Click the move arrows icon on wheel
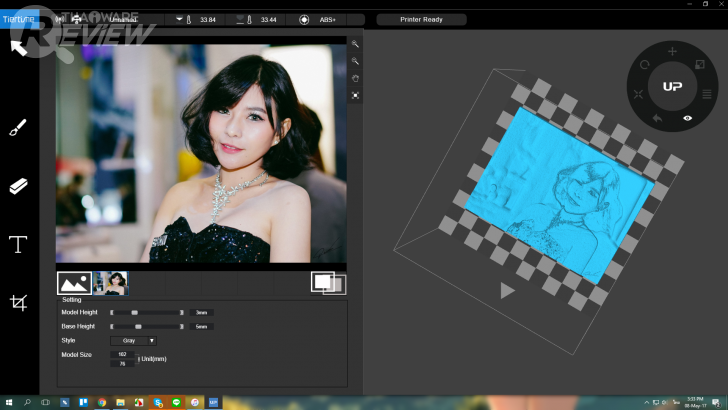Screen dimensions: 728x410 [x=638, y=94]
